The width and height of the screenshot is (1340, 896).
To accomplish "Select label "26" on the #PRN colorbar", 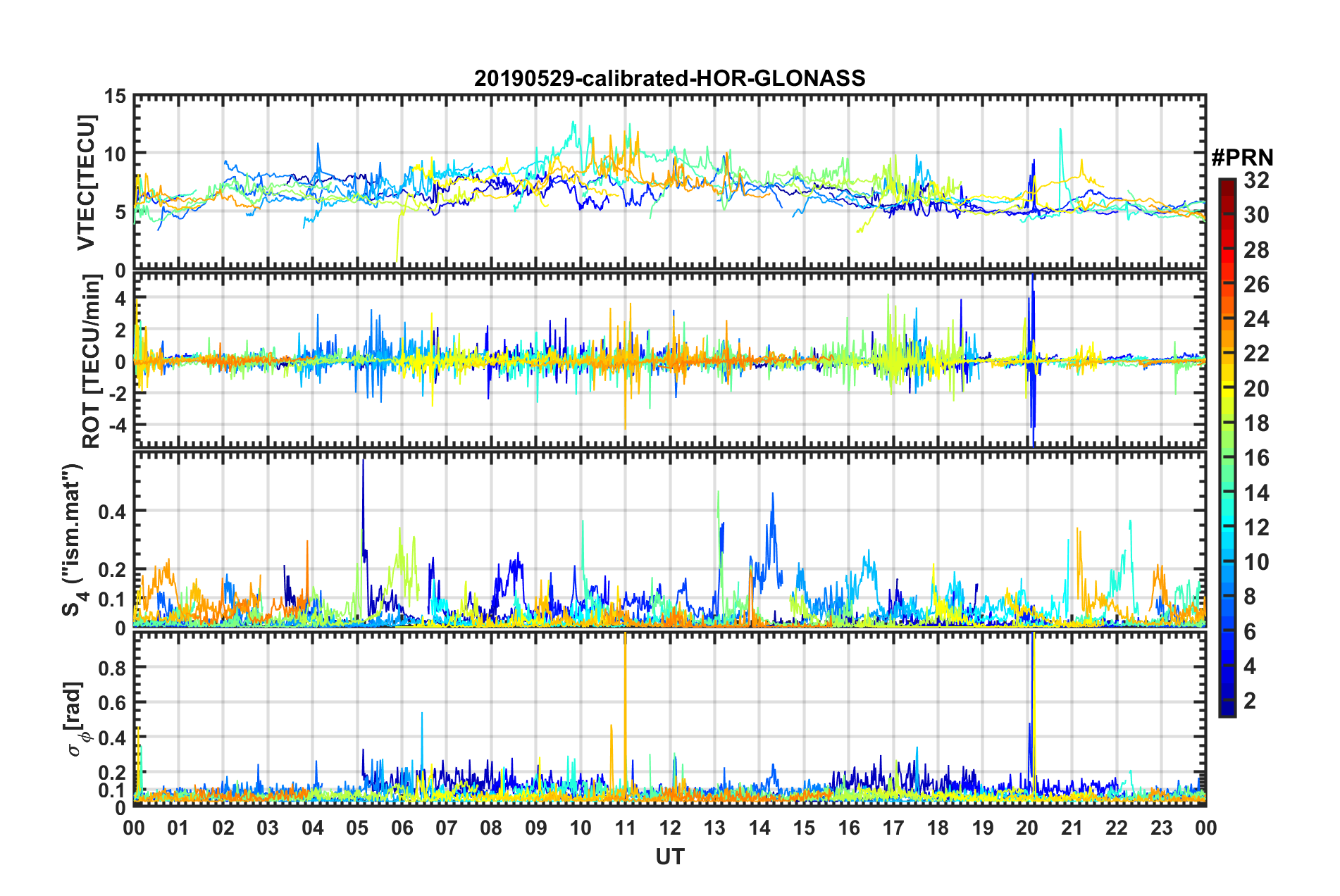I will click(x=1256, y=285).
